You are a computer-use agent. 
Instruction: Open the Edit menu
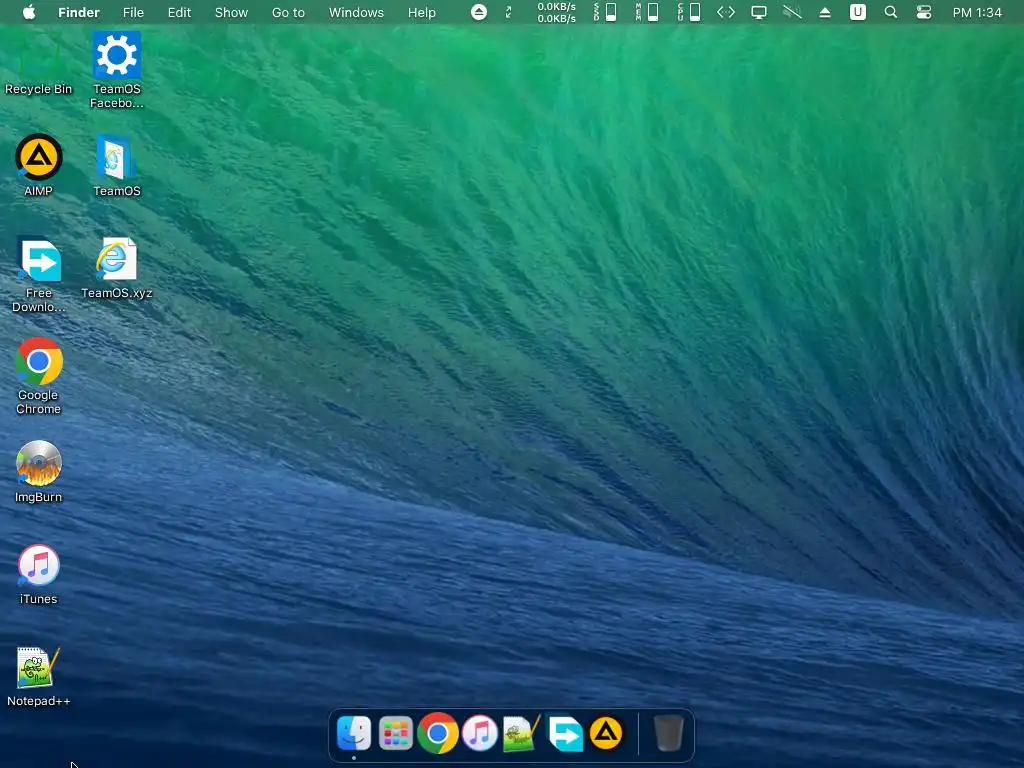(179, 12)
